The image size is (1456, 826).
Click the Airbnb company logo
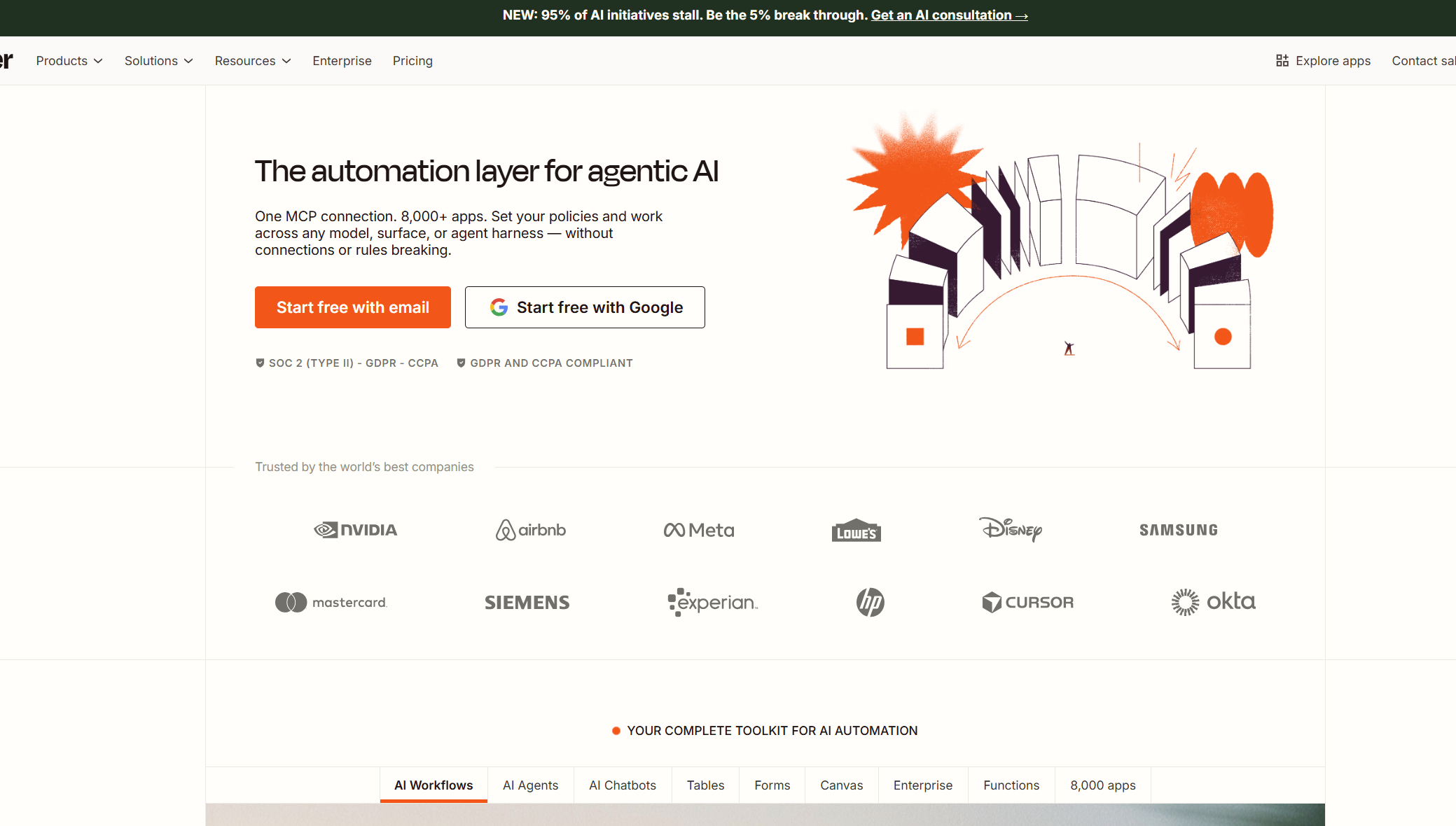pyautogui.click(x=530, y=530)
